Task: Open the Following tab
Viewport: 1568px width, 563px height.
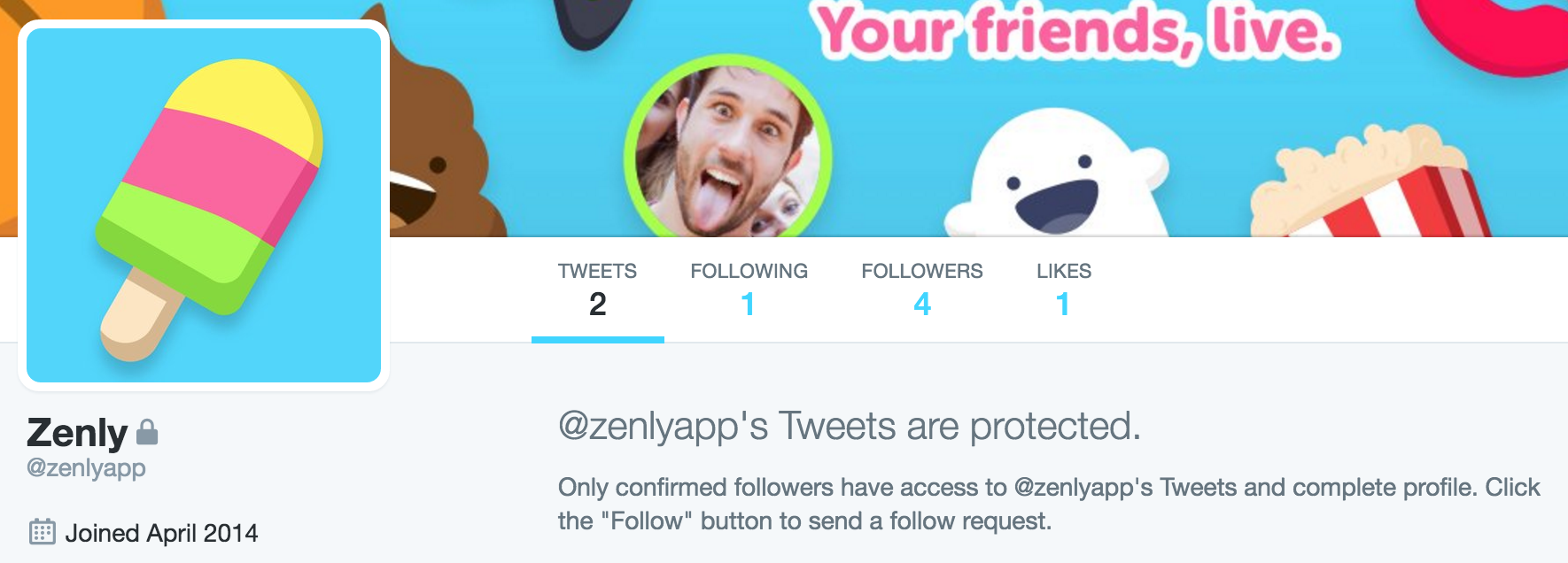Action: 749,289
